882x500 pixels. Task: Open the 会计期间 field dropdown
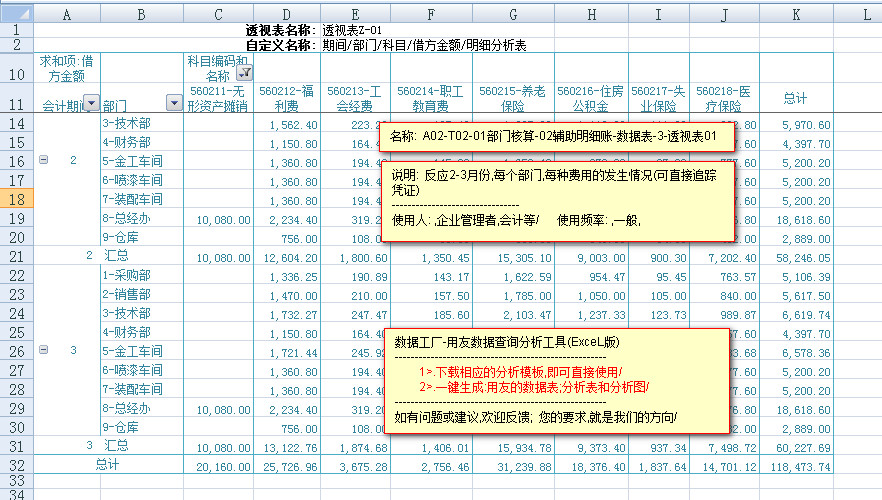coord(91,104)
